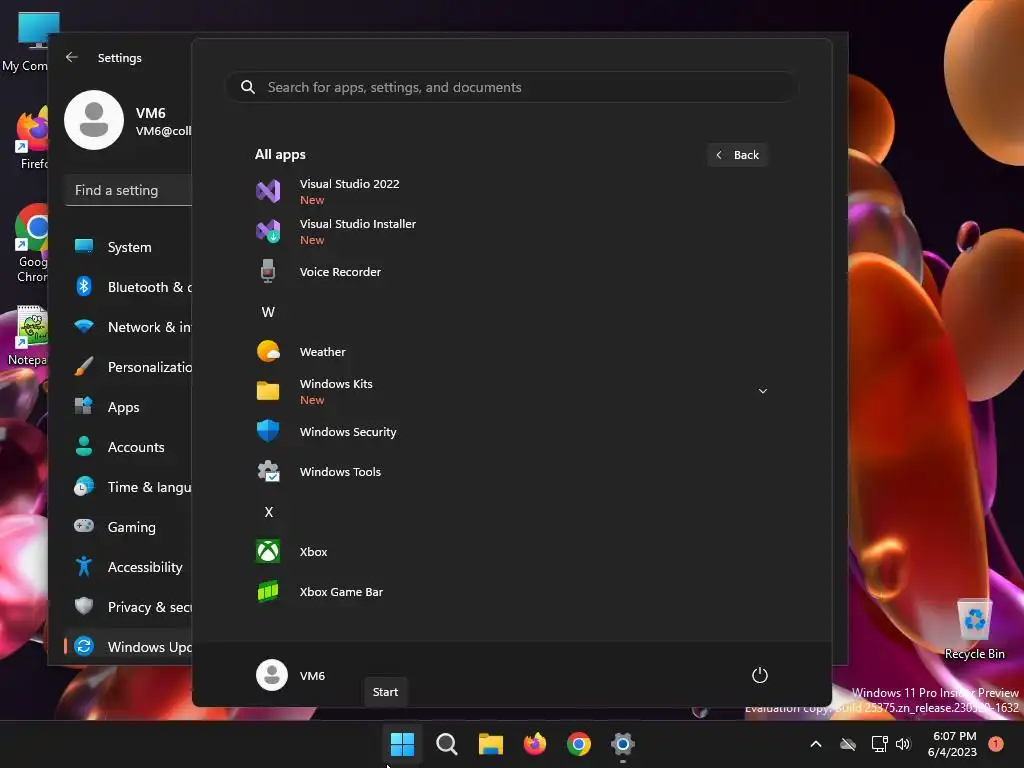The image size is (1024, 768).
Task: Open File Explorer from taskbar
Action: [490, 743]
